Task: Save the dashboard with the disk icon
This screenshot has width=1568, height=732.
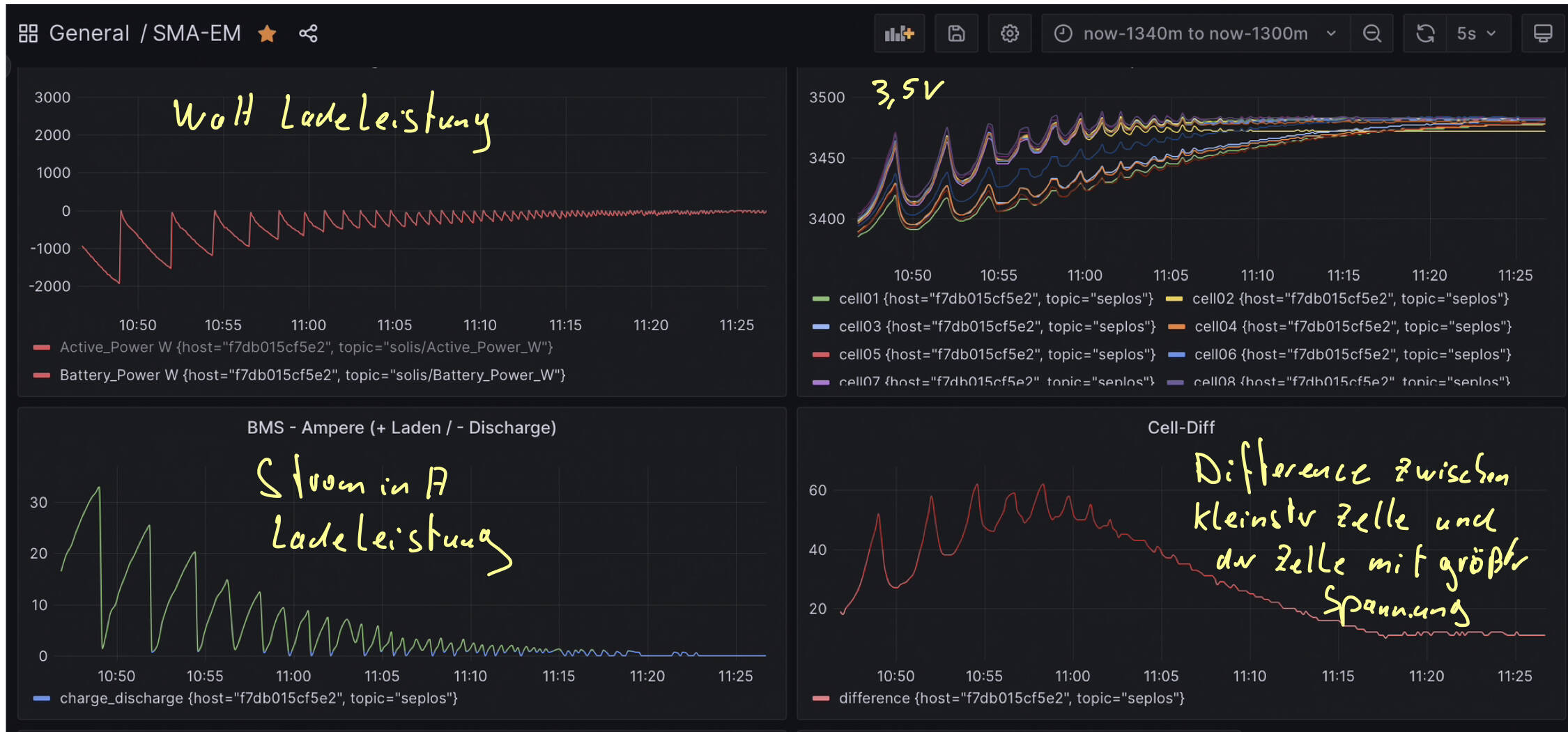Action: 956,33
